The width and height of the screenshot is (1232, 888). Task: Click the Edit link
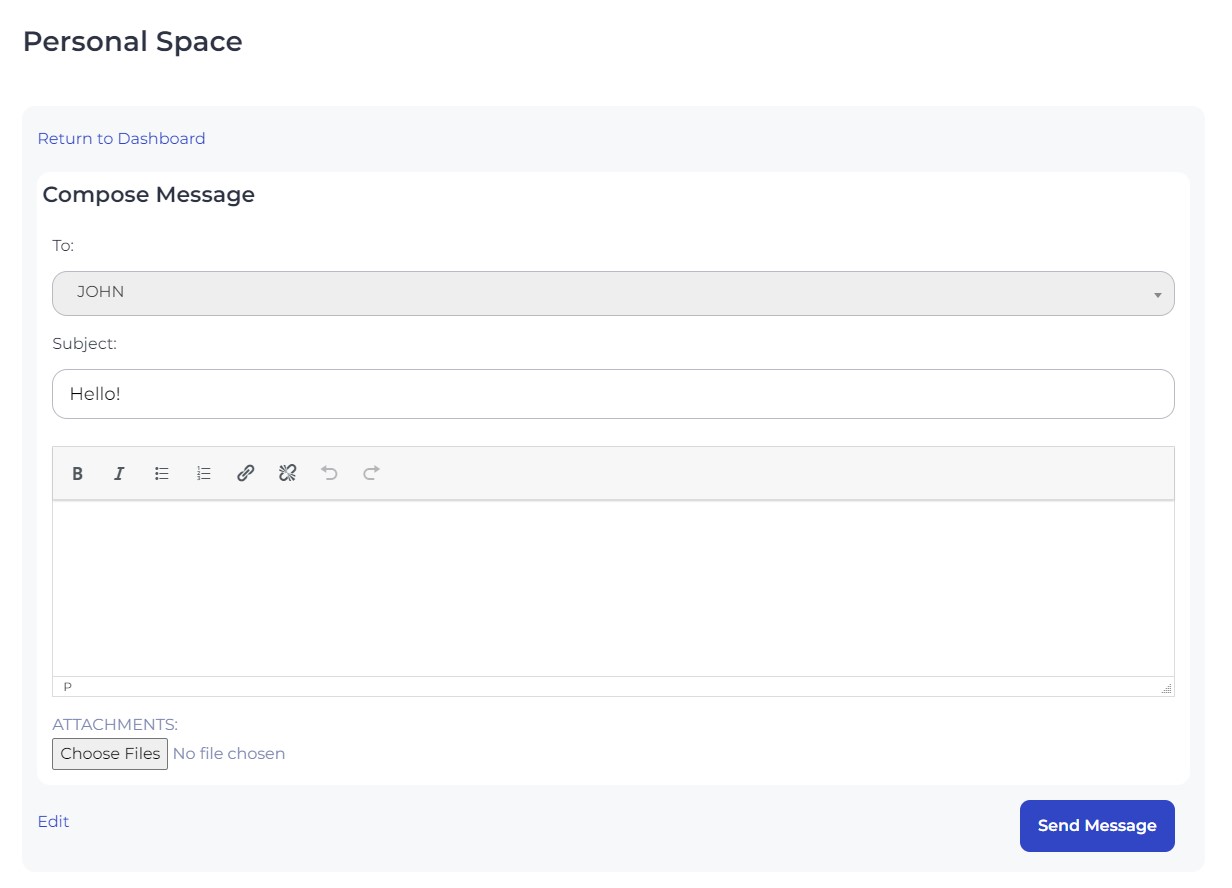(x=53, y=822)
